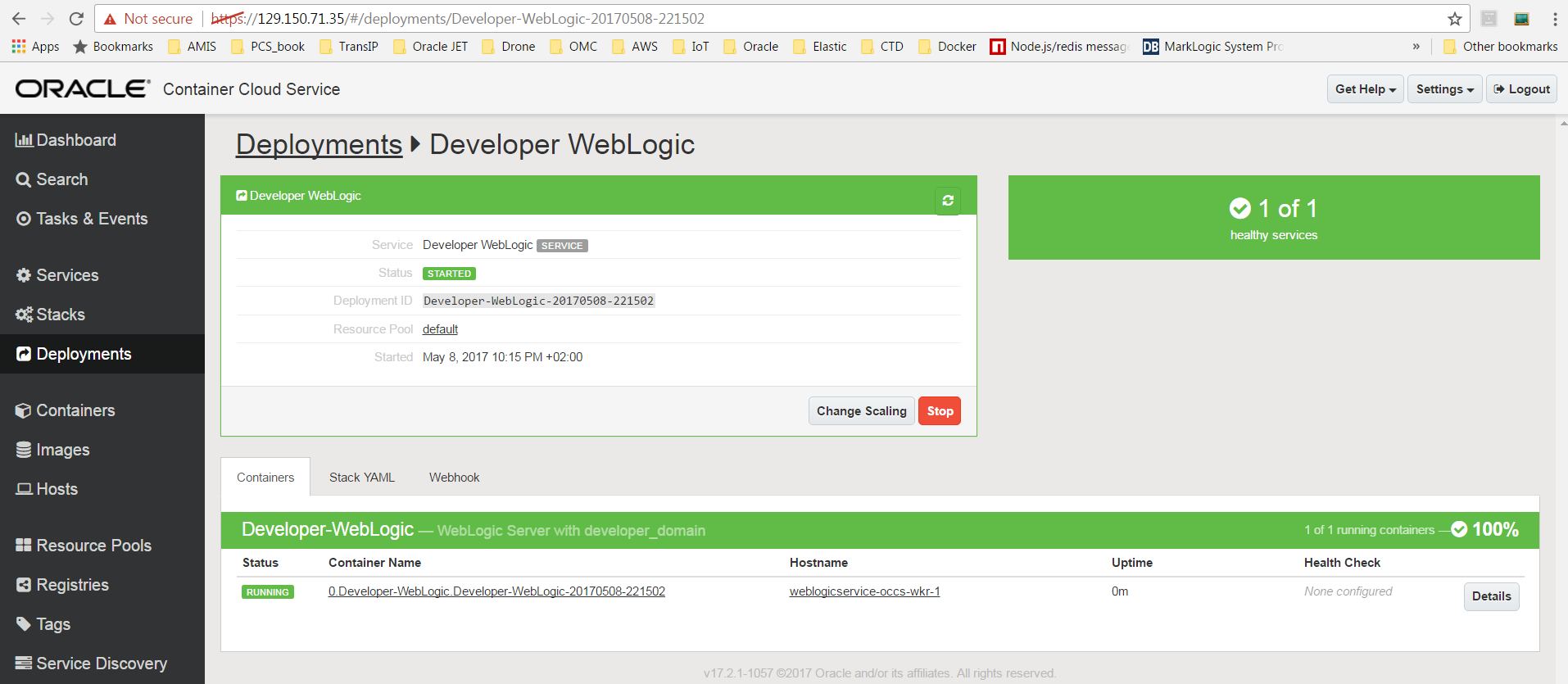This screenshot has height=684, width=1568.
Task: Expand the Get Help dropdown
Action: click(x=1365, y=89)
